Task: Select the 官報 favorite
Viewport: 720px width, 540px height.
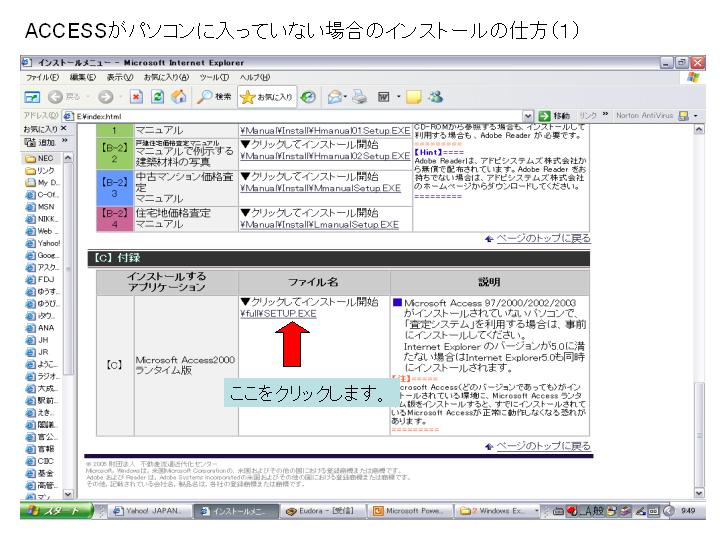Action: coord(40,449)
